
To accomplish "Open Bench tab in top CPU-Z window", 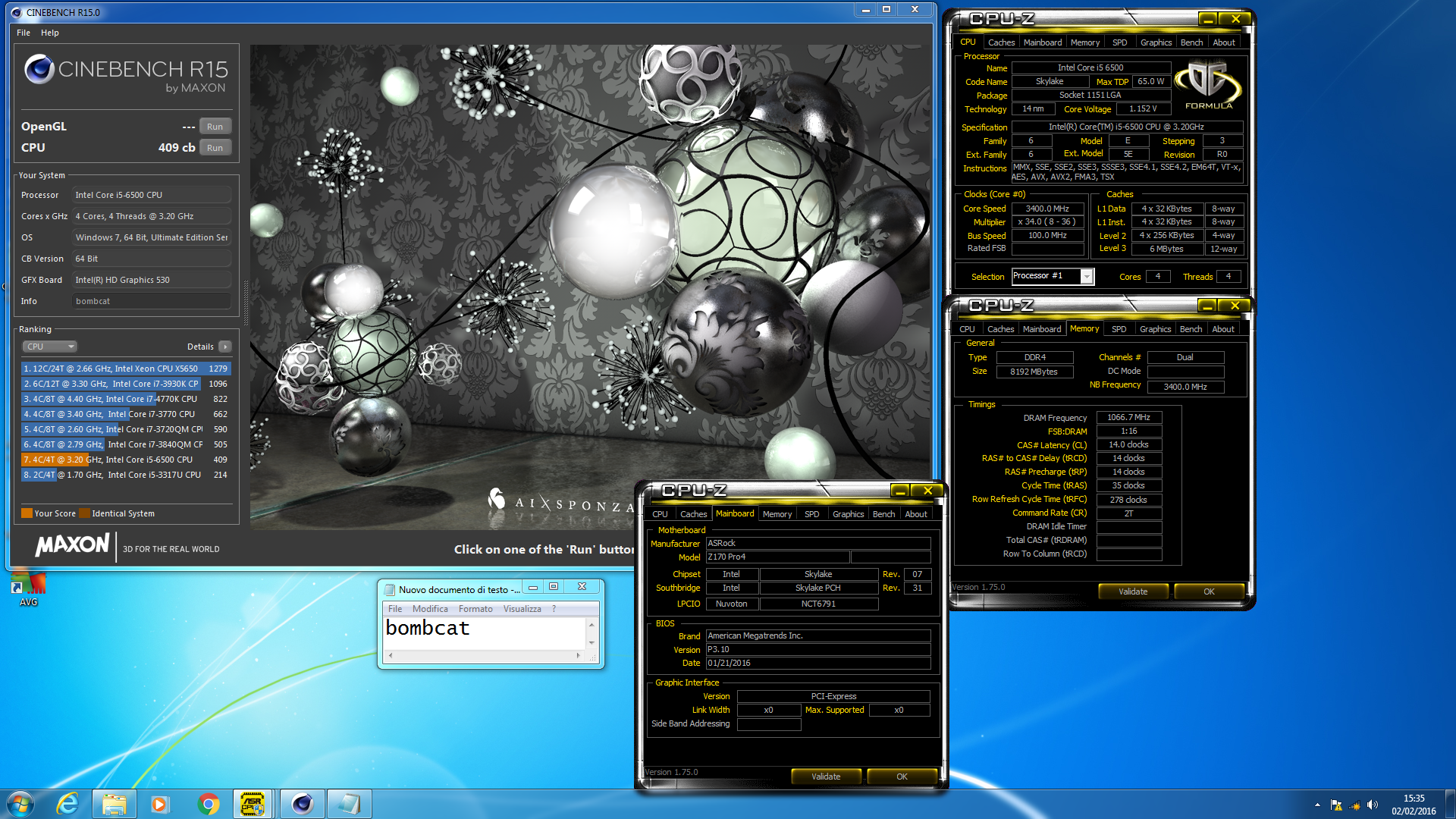I will pos(1191,42).
